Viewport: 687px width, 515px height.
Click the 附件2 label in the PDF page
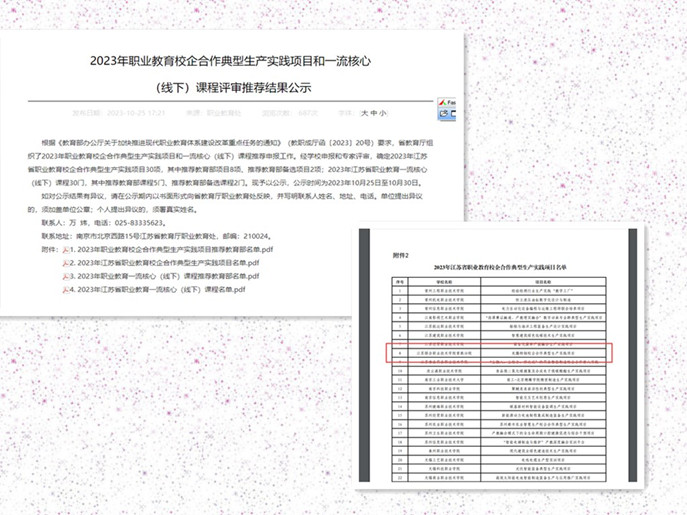400,255
